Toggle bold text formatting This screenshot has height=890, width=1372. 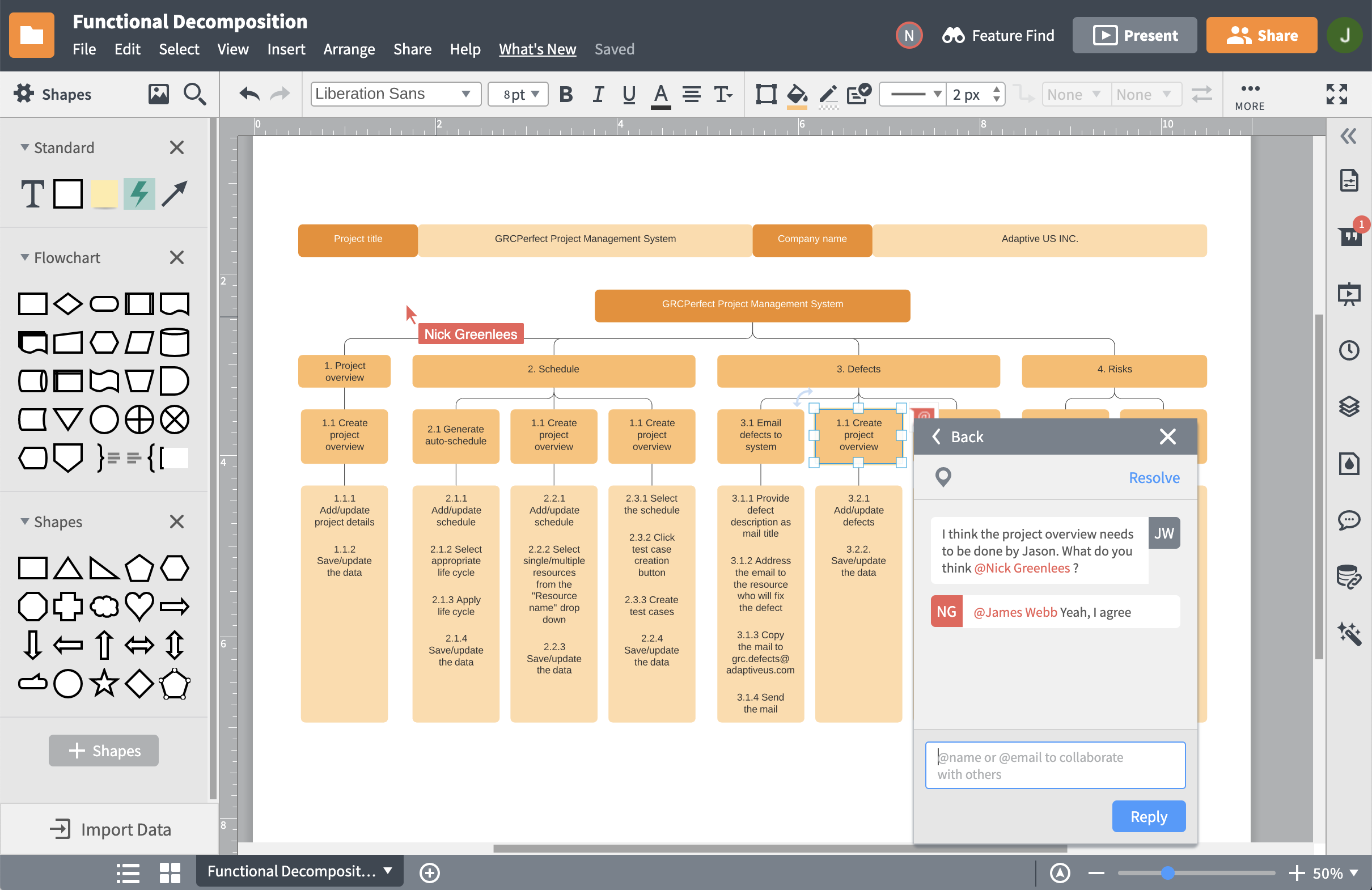tap(566, 94)
